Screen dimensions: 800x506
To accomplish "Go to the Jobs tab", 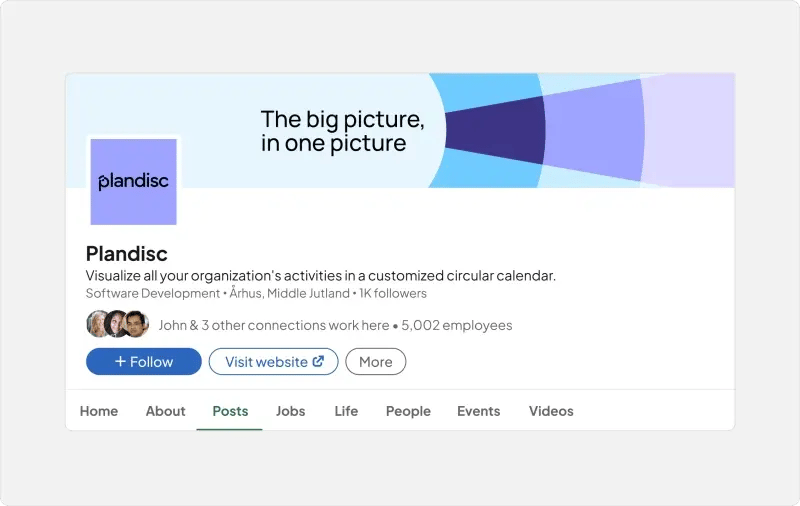I will (291, 411).
